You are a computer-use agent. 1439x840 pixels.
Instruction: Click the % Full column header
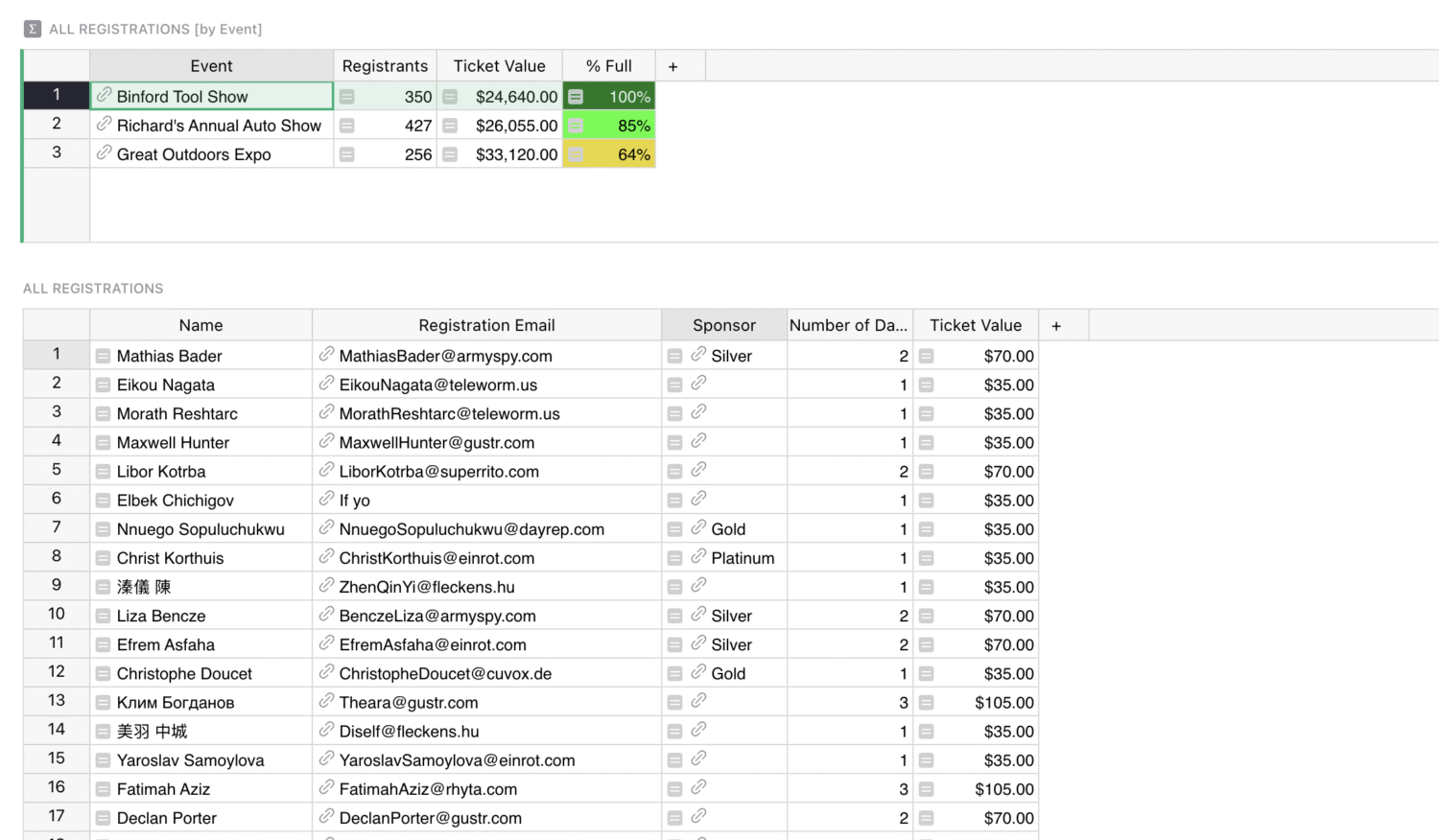pos(609,66)
